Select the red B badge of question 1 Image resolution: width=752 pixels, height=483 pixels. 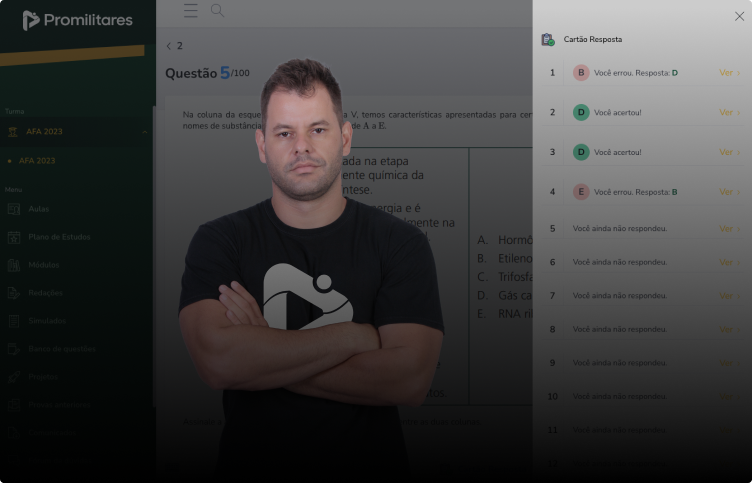tap(581, 73)
